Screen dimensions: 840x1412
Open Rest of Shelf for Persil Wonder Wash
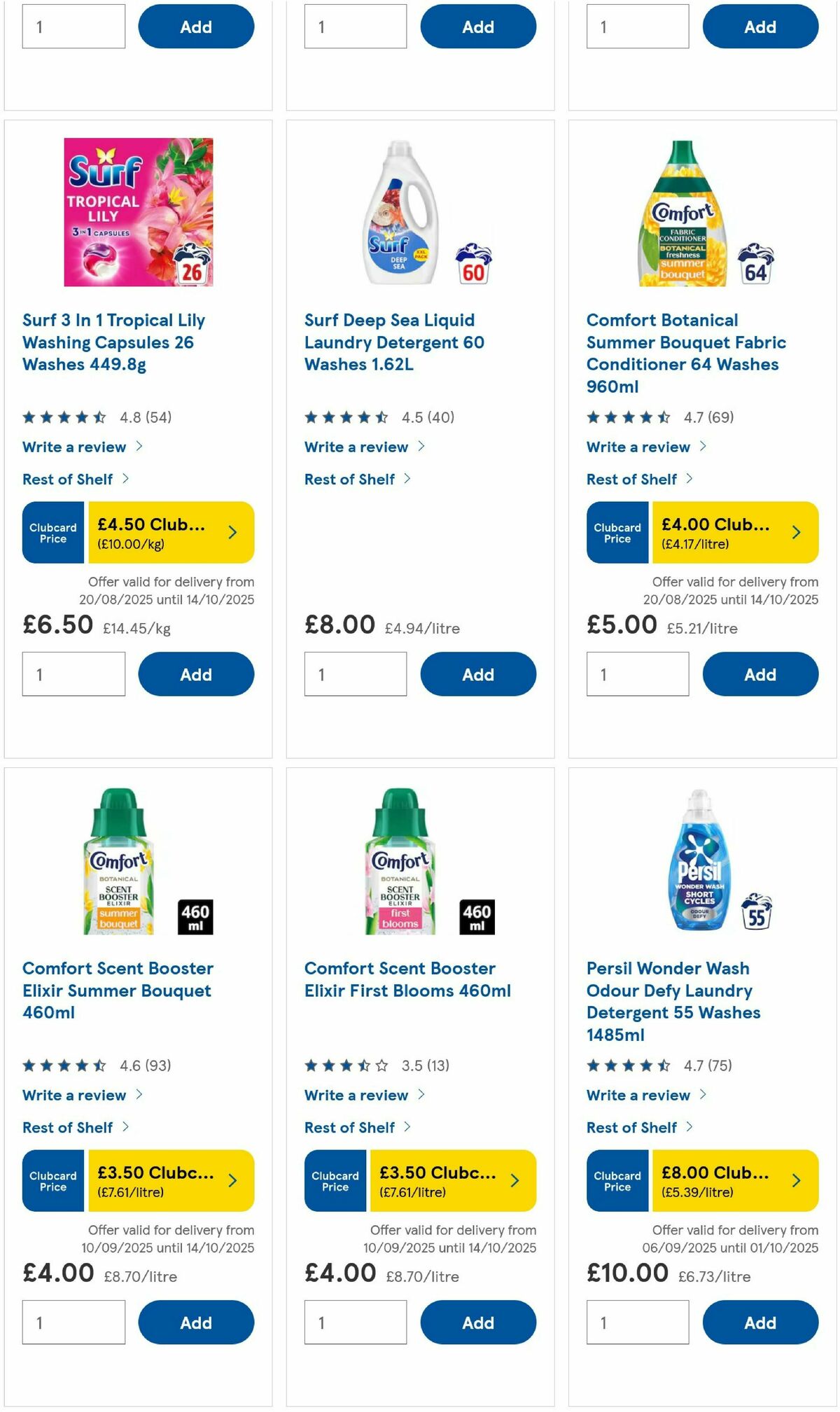pyautogui.click(x=632, y=1127)
